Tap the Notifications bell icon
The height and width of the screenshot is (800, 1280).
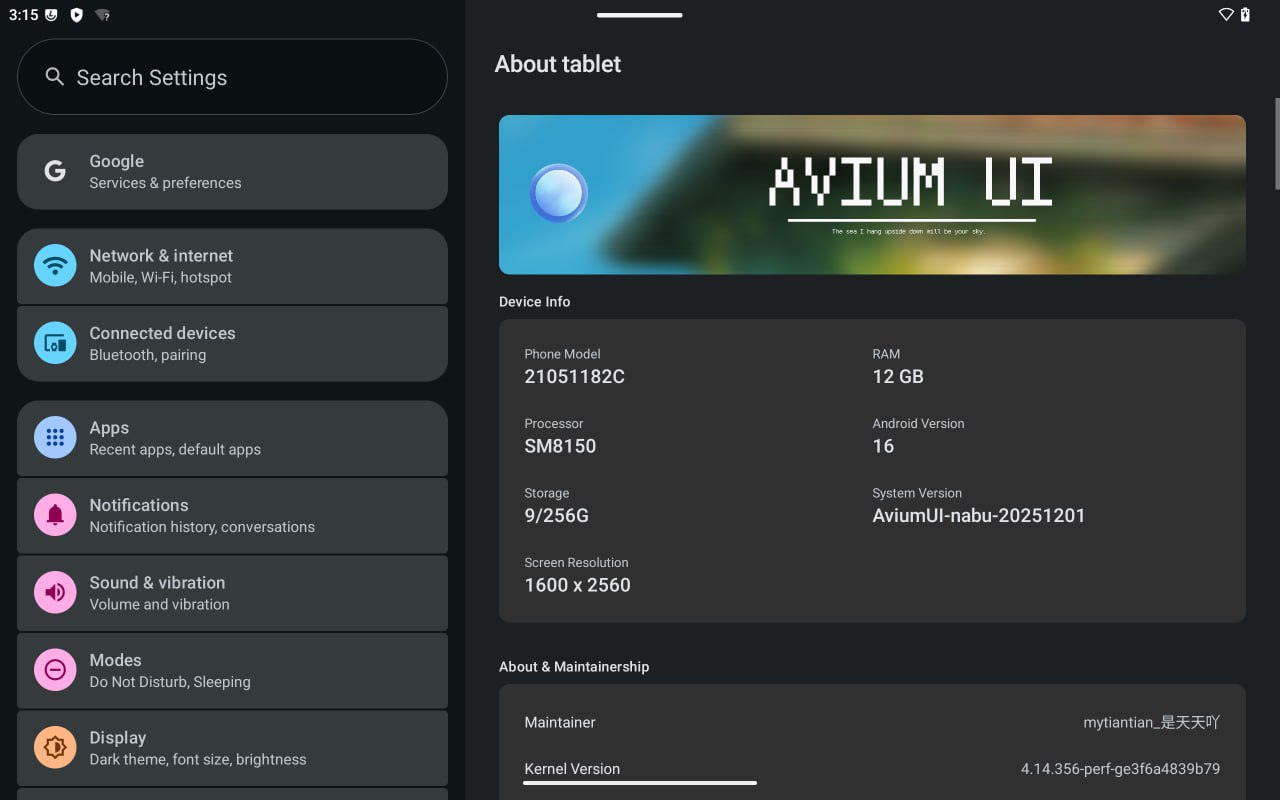tap(55, 515)
